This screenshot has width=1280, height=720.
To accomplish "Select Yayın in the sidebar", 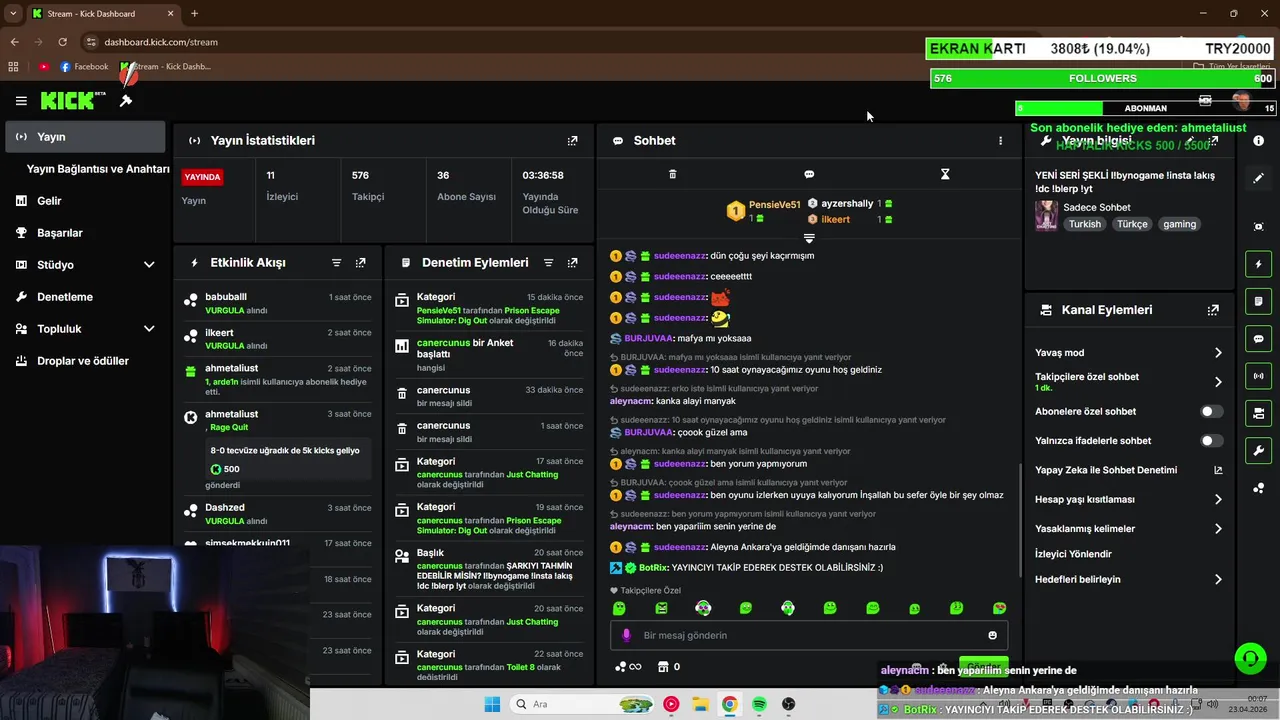I will point(84,137).
